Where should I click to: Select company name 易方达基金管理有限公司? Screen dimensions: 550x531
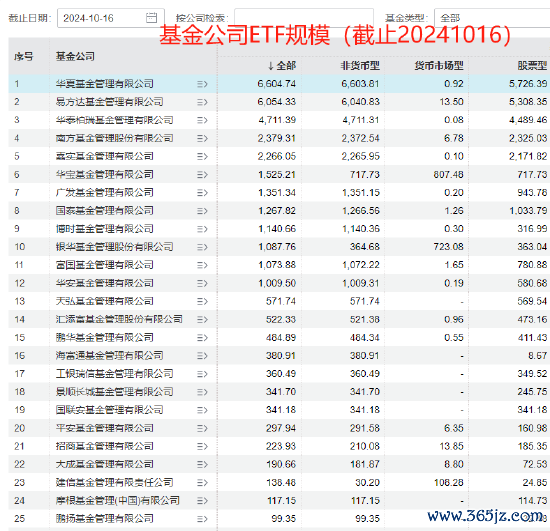[109, 102]
